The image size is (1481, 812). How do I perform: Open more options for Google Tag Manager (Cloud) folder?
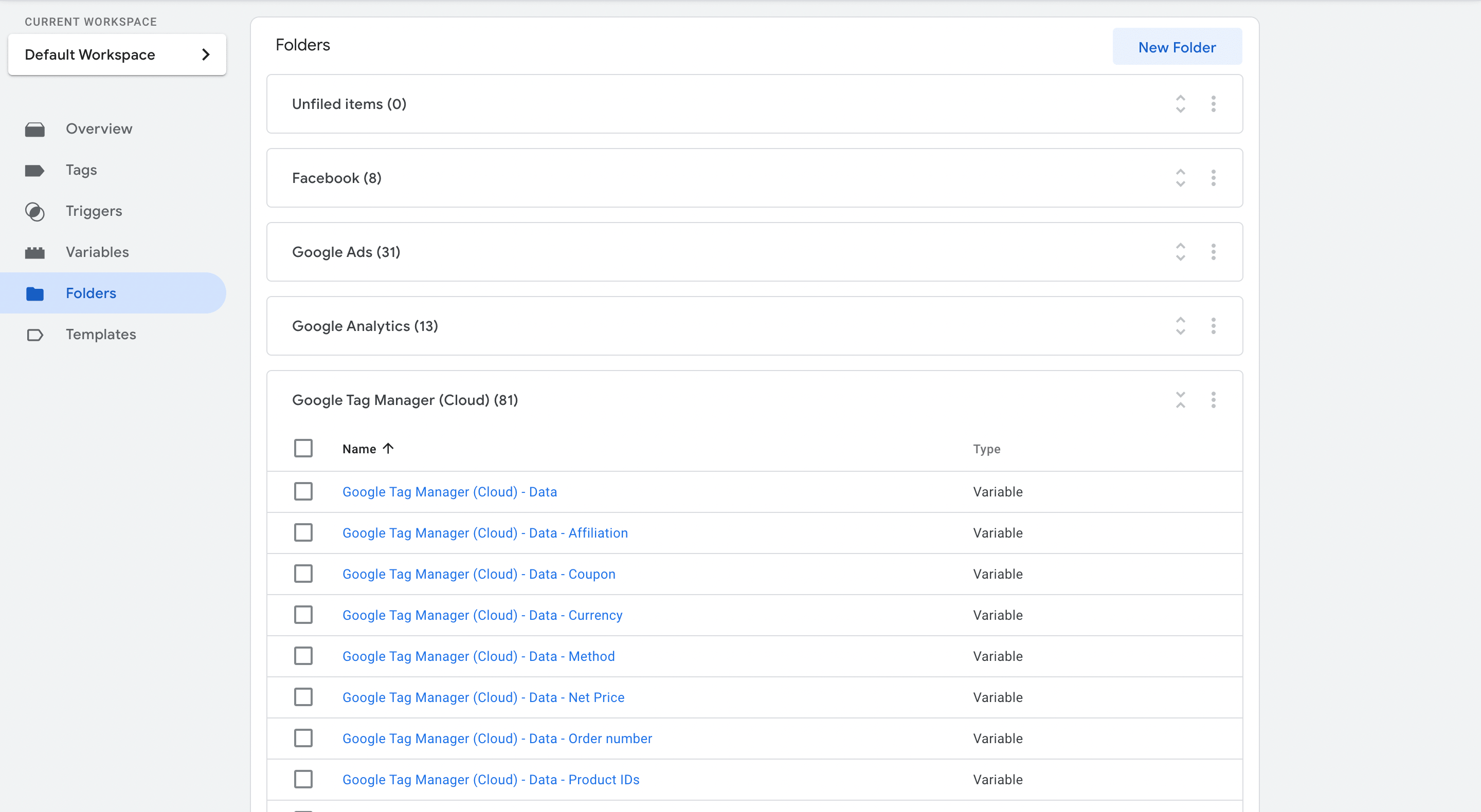point(1213,400)
